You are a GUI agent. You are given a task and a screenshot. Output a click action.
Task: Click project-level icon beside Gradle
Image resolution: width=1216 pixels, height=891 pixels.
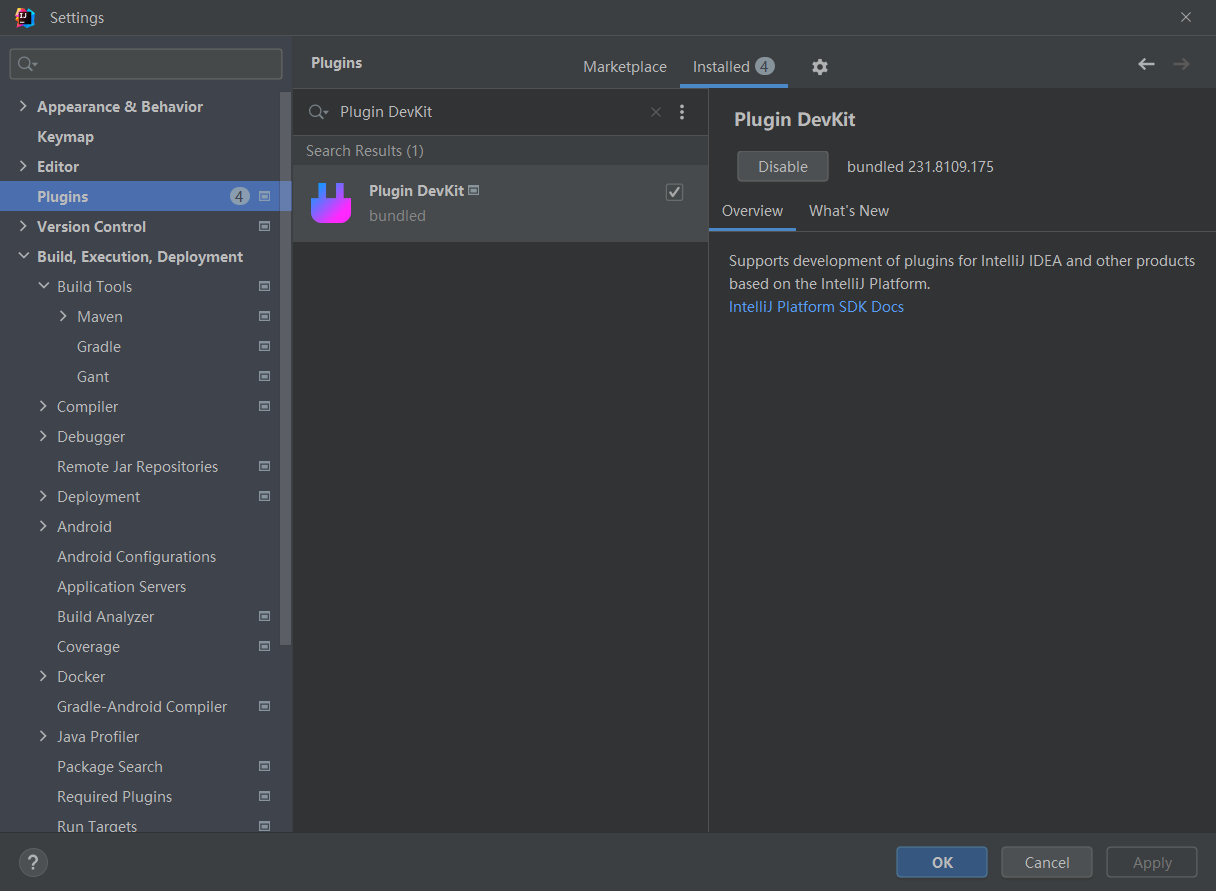coord(265,347)
